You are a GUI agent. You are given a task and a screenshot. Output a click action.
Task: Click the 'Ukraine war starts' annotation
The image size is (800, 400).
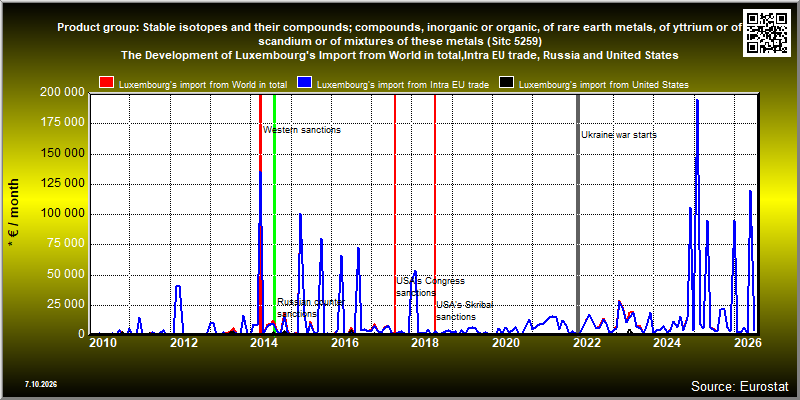(x=619, y=135)
